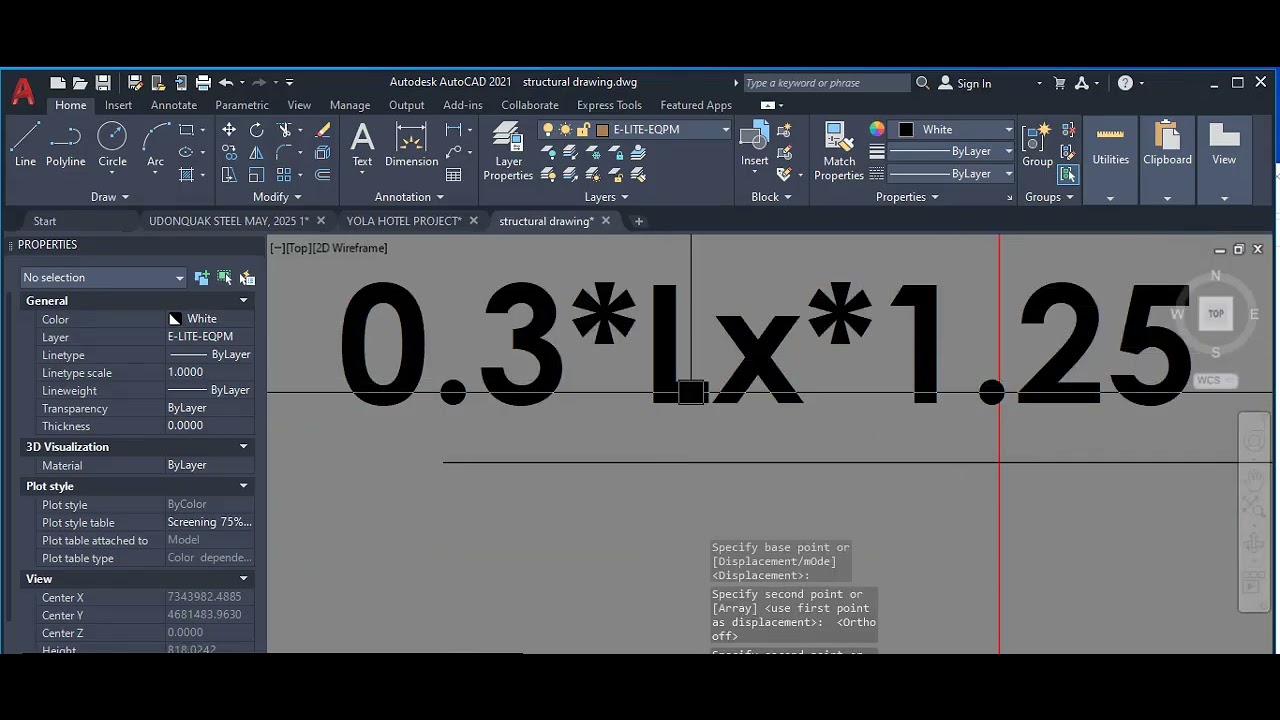Toggle PICKADD in Properties palette
This screenshot has width=1280, height=720.
pos(203,278)
